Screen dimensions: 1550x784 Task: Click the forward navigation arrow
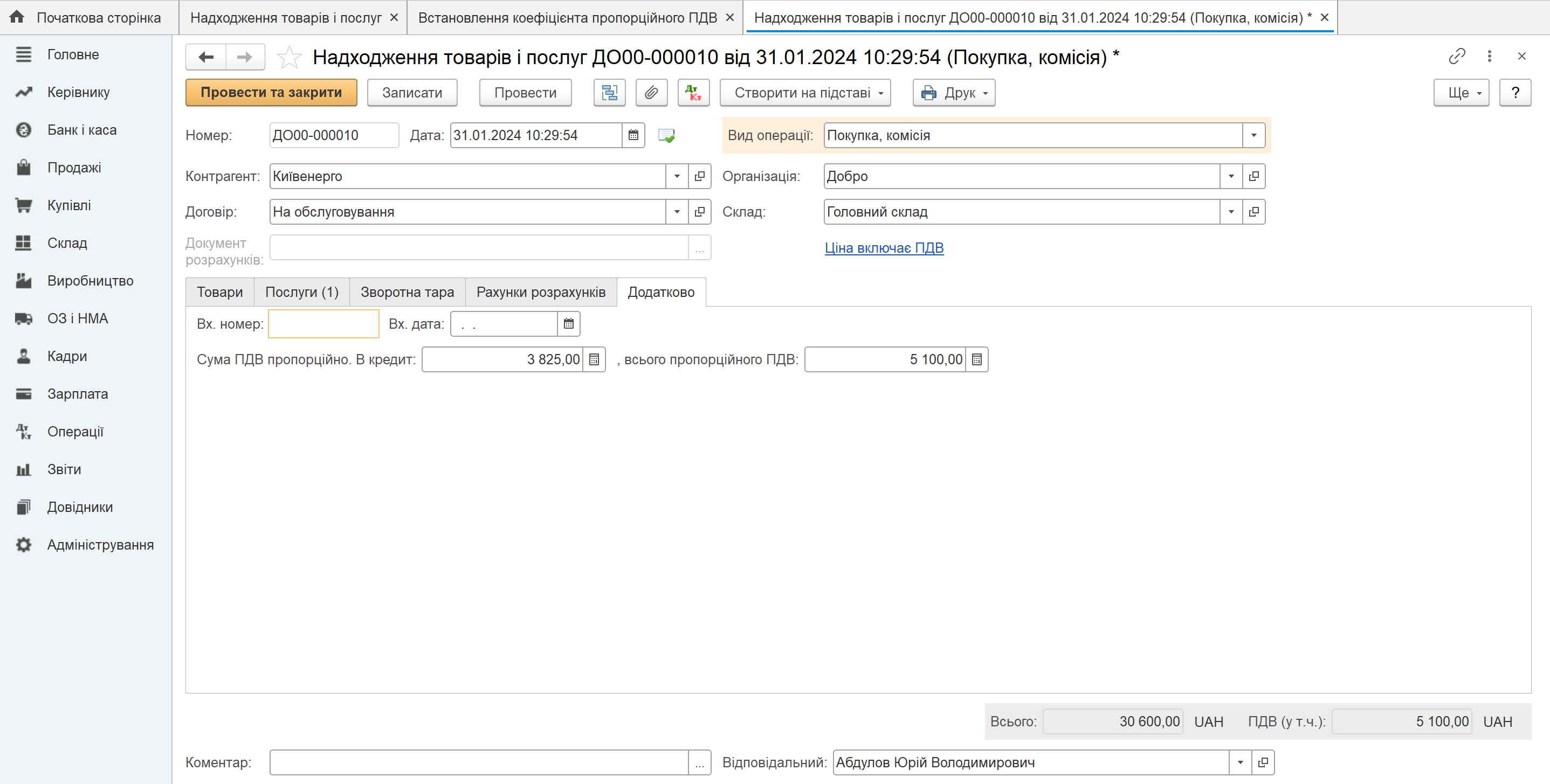tap(245, 57)
